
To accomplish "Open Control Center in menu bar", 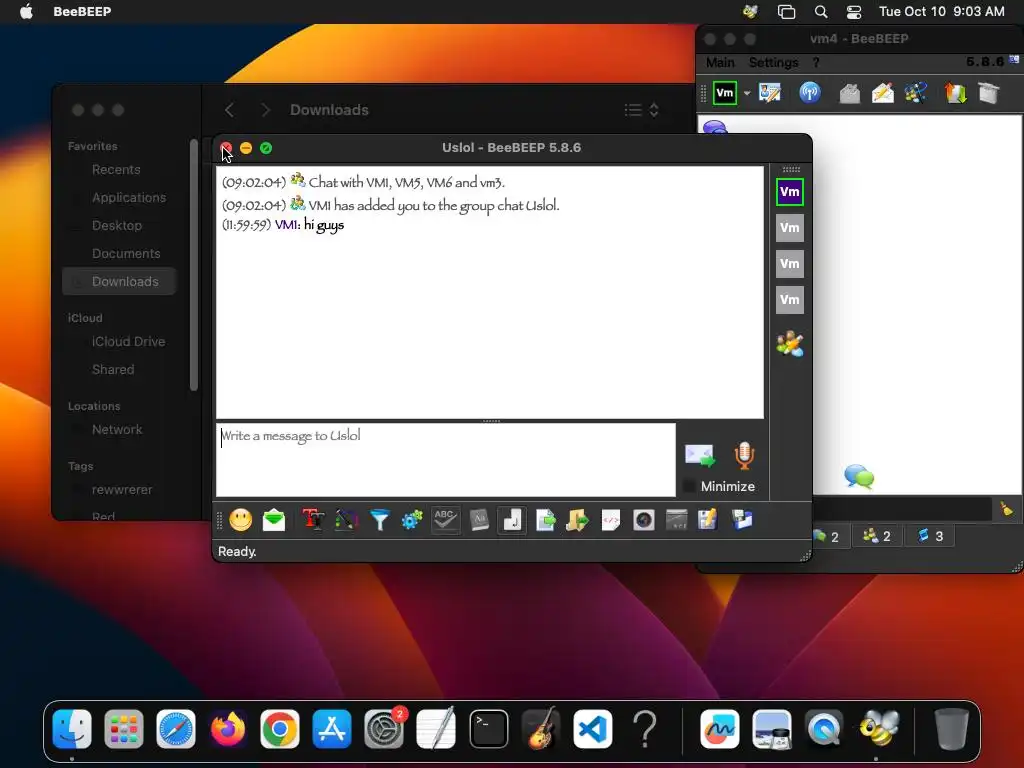I will click(x=854, y=12).
